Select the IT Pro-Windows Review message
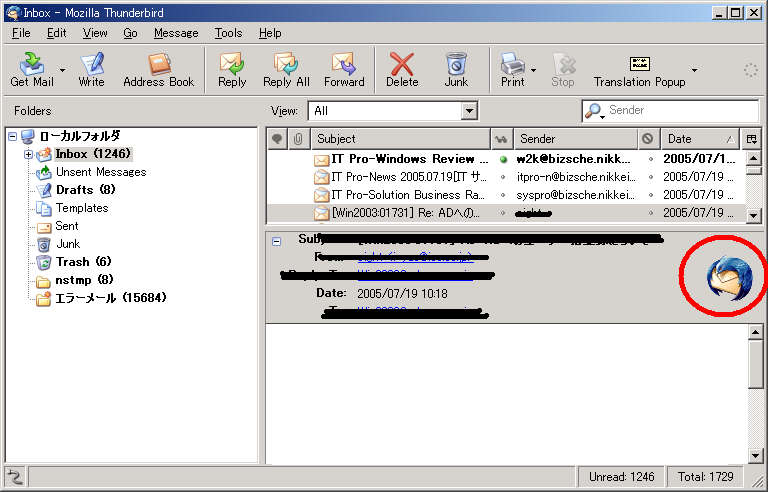 click(505, 159)
